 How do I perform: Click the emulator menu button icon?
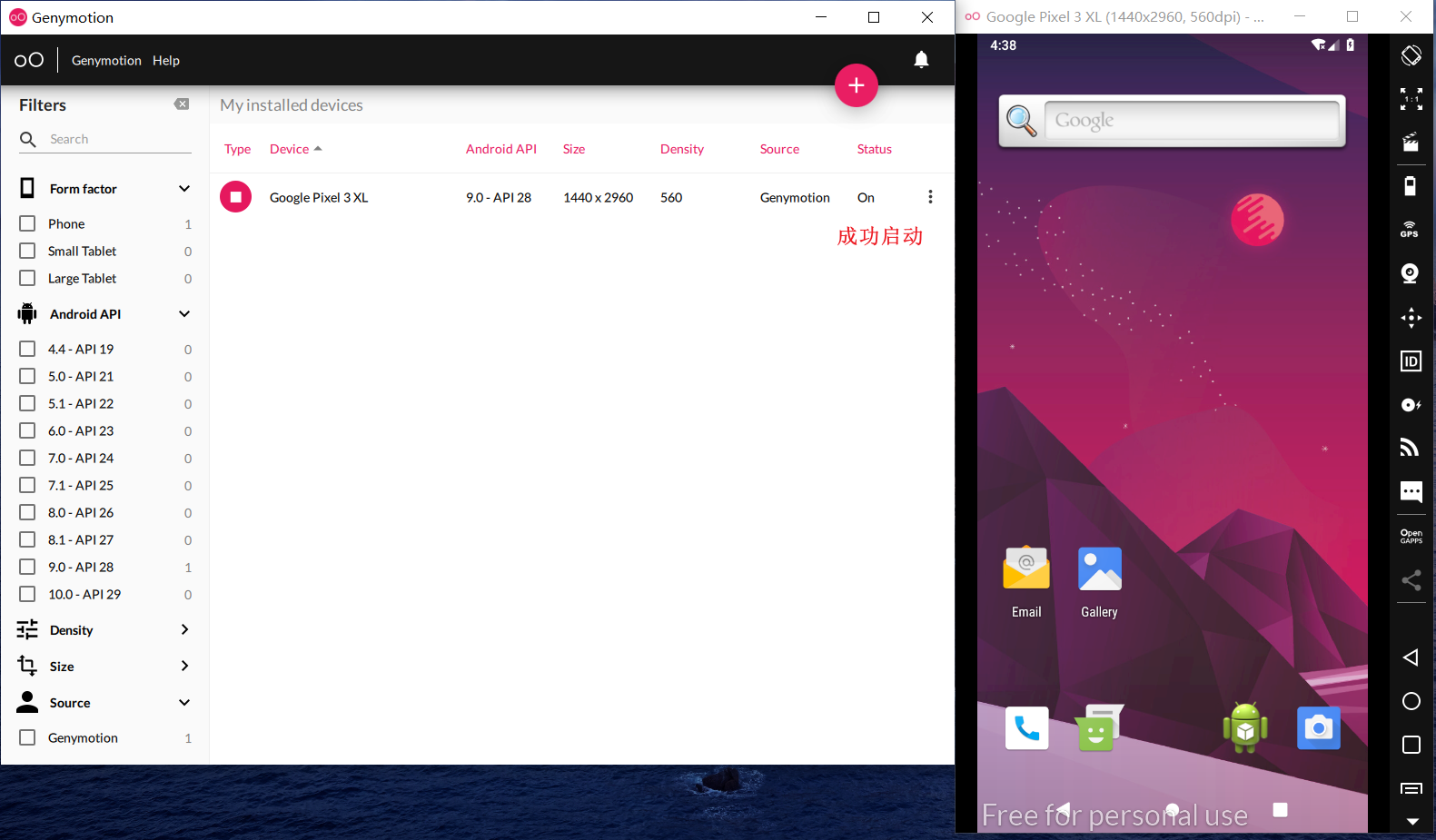[x=1411, y=788]
